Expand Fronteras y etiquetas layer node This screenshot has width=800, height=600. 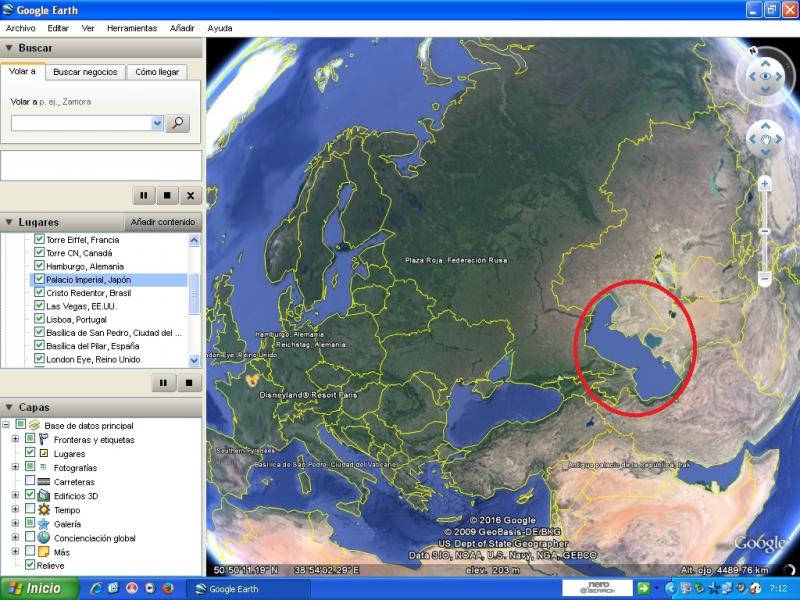[x=15, y=439]
